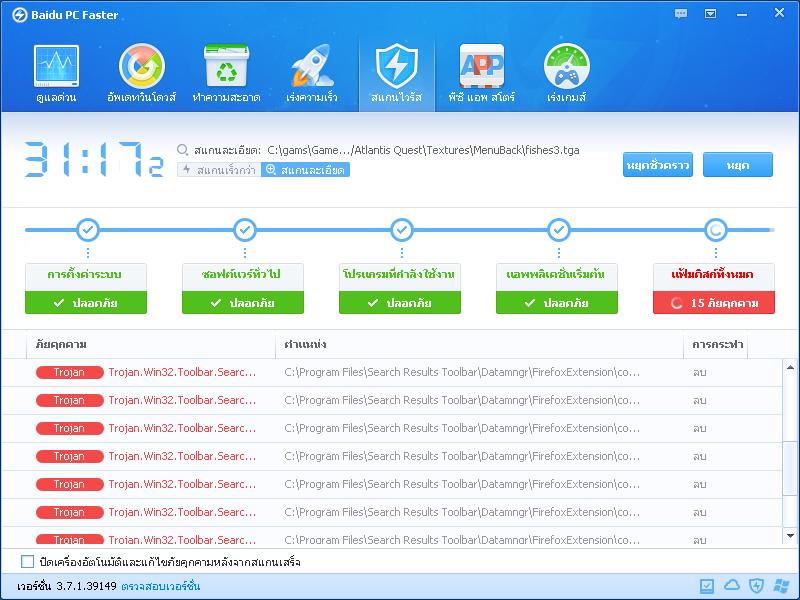The image size is (800, 600).
Task: Open the สแกนไวรัส virus scan tab
Action: click(x=397, y=68)
